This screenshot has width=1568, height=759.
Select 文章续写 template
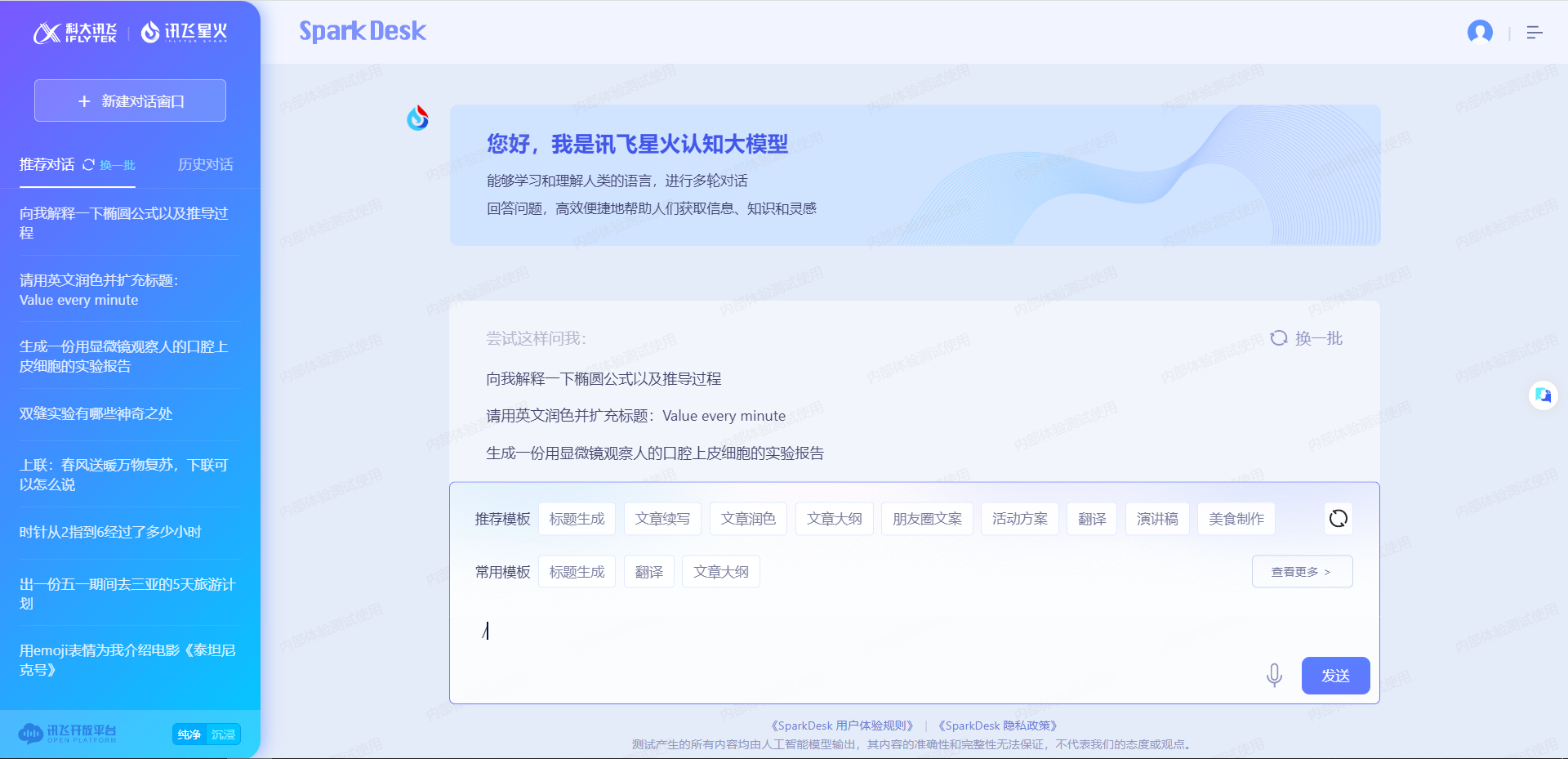(x=663, y=519)
